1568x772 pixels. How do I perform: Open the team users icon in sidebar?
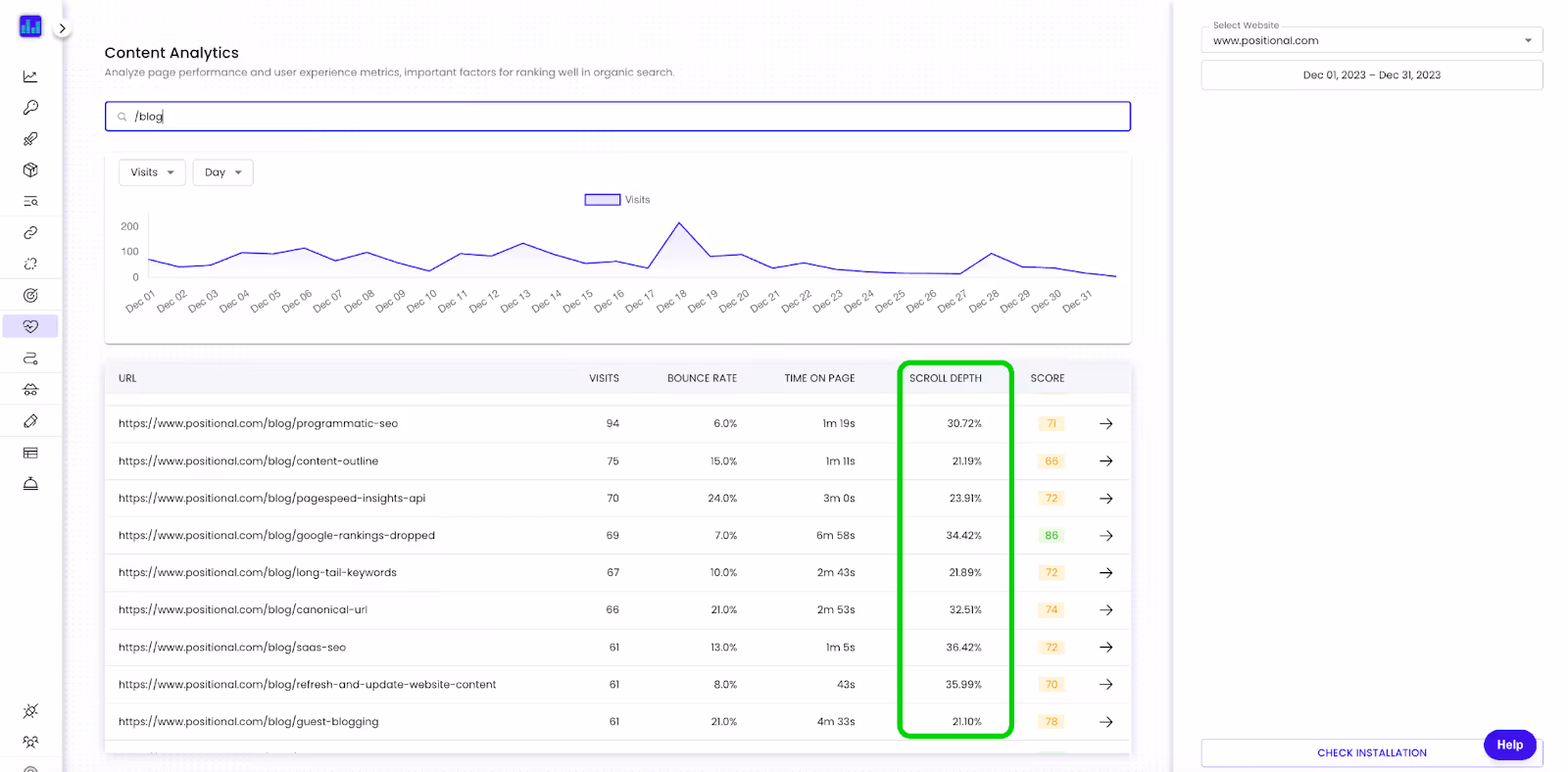30,743
